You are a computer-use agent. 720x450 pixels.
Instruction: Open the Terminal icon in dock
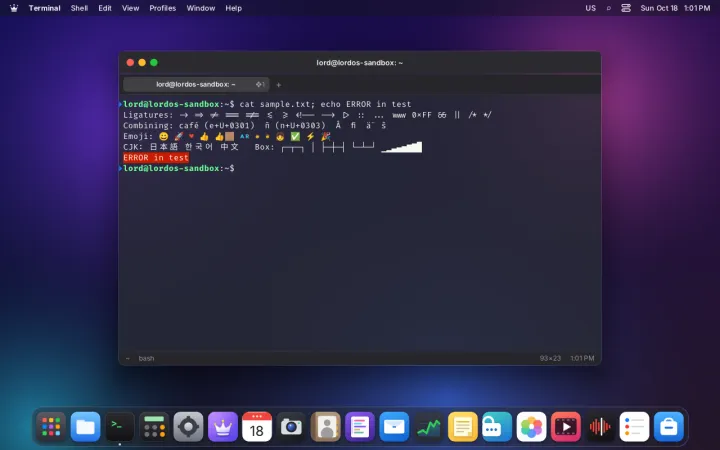(x=120, y=427)
